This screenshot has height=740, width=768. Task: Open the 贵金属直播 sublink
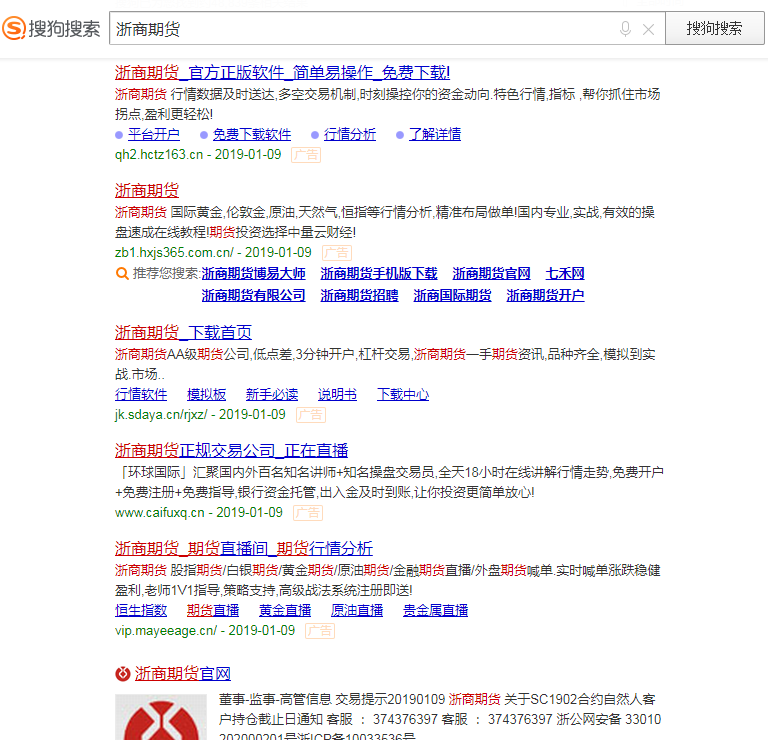coord(435,610)
